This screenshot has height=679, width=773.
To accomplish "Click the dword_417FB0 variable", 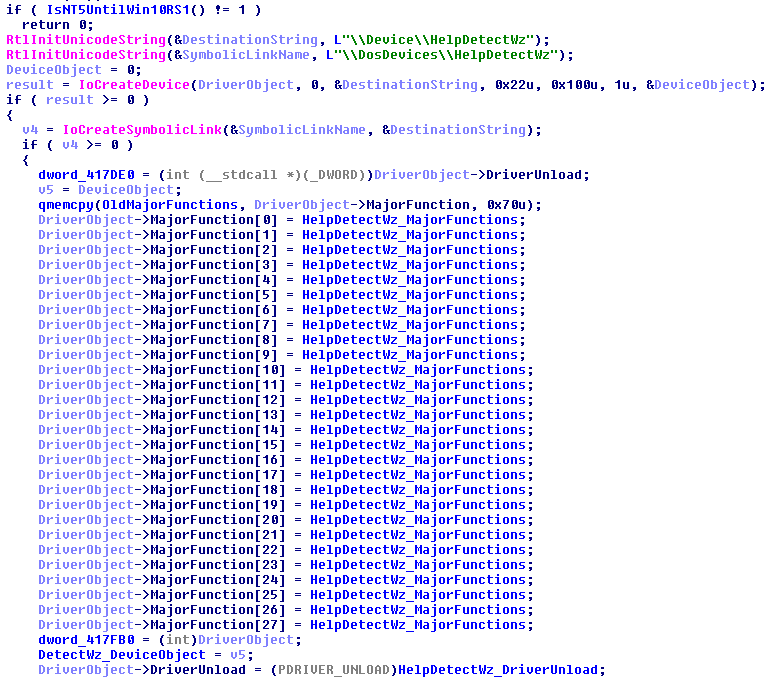I will (86, 640).
